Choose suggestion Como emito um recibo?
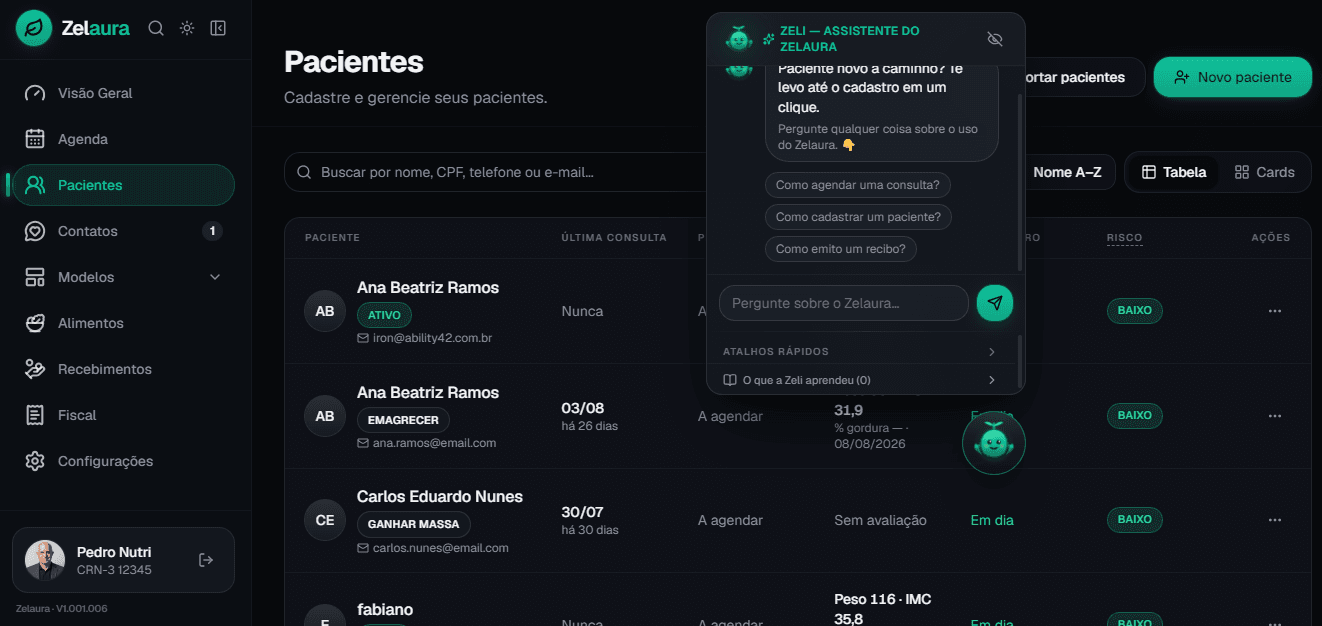The height and width of the screenshot is (626, 1322). [x=841, y=248]
